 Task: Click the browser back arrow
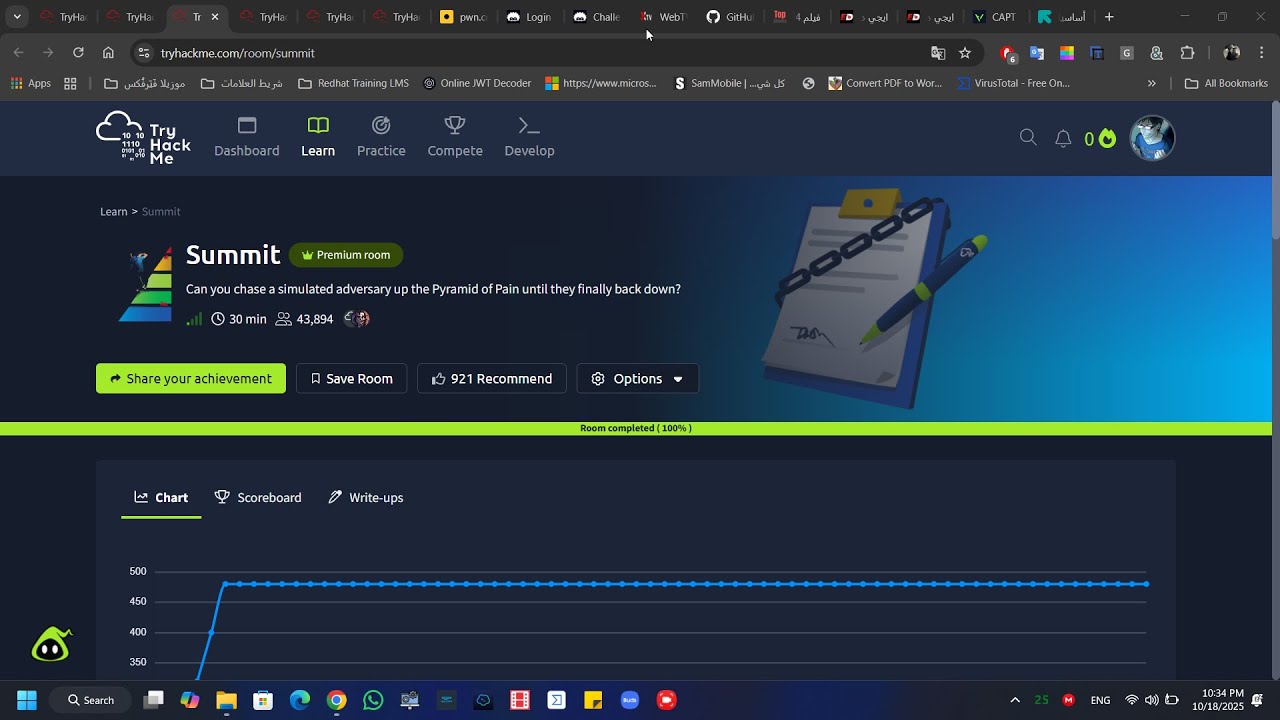pyautogui.click(x=19, y=53)
